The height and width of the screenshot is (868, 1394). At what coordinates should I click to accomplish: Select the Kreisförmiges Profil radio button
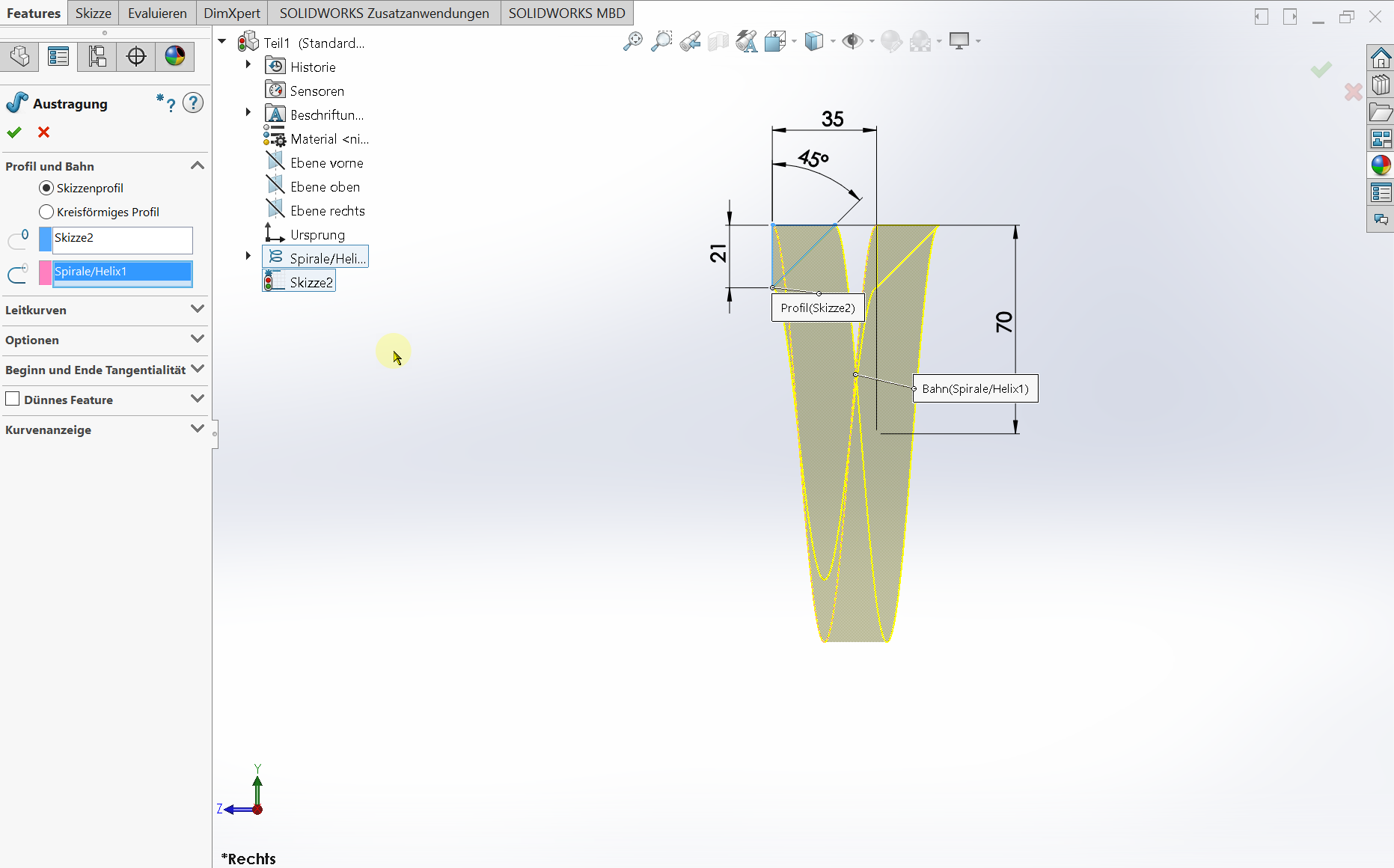[x=46, y=212]
